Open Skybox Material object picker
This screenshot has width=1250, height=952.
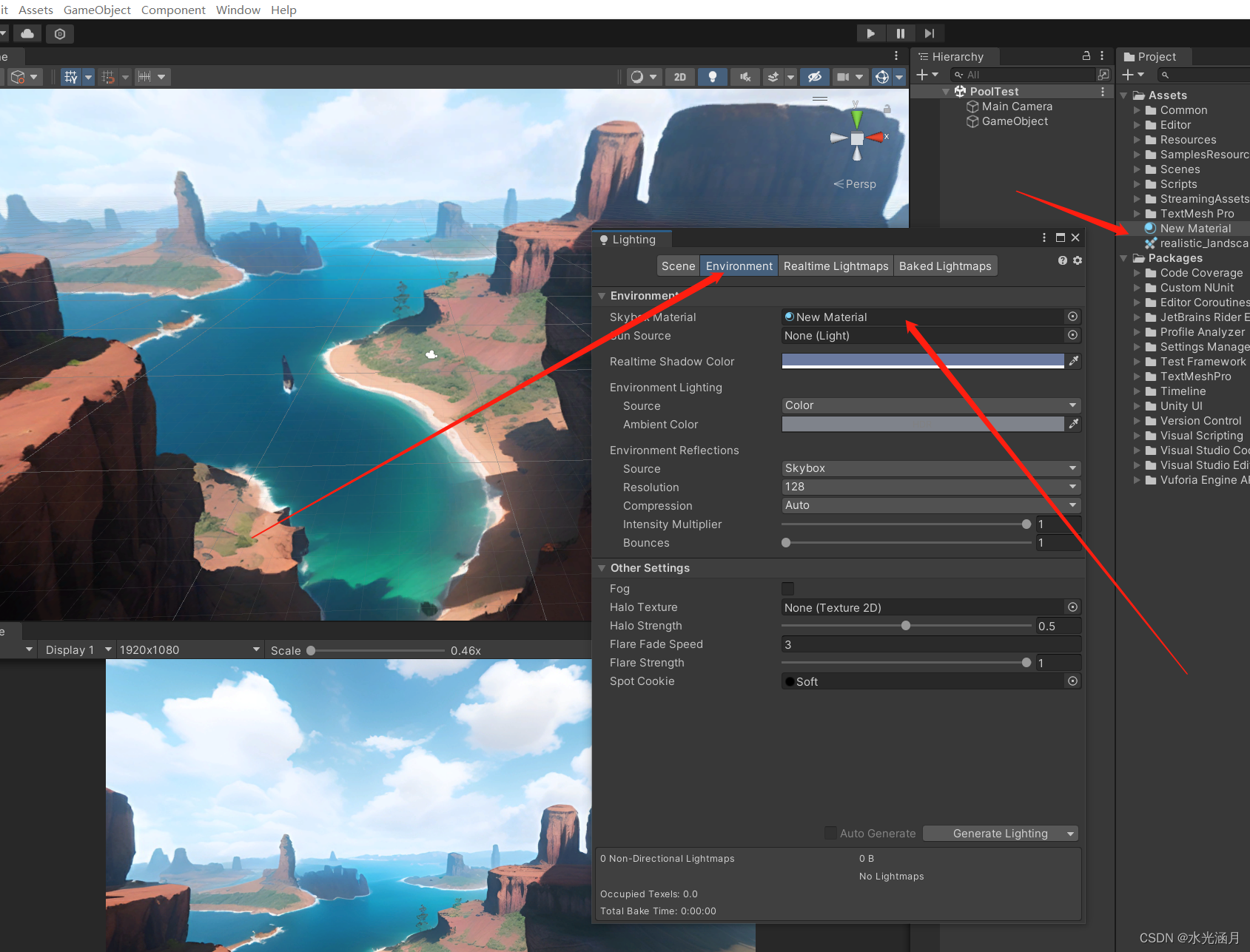pos(1072,317)
